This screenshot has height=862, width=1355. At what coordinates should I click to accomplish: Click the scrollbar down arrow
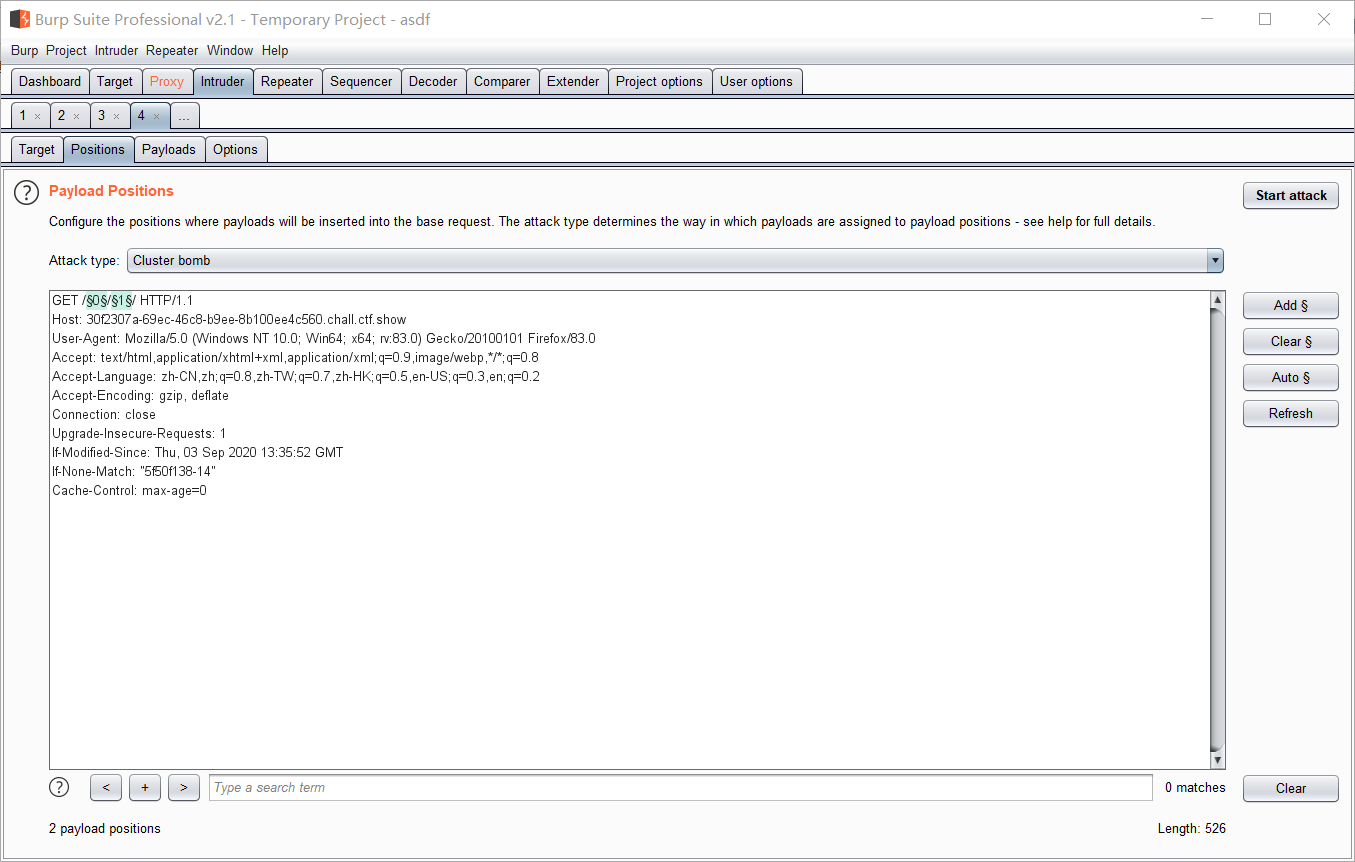pos(1217,760)
